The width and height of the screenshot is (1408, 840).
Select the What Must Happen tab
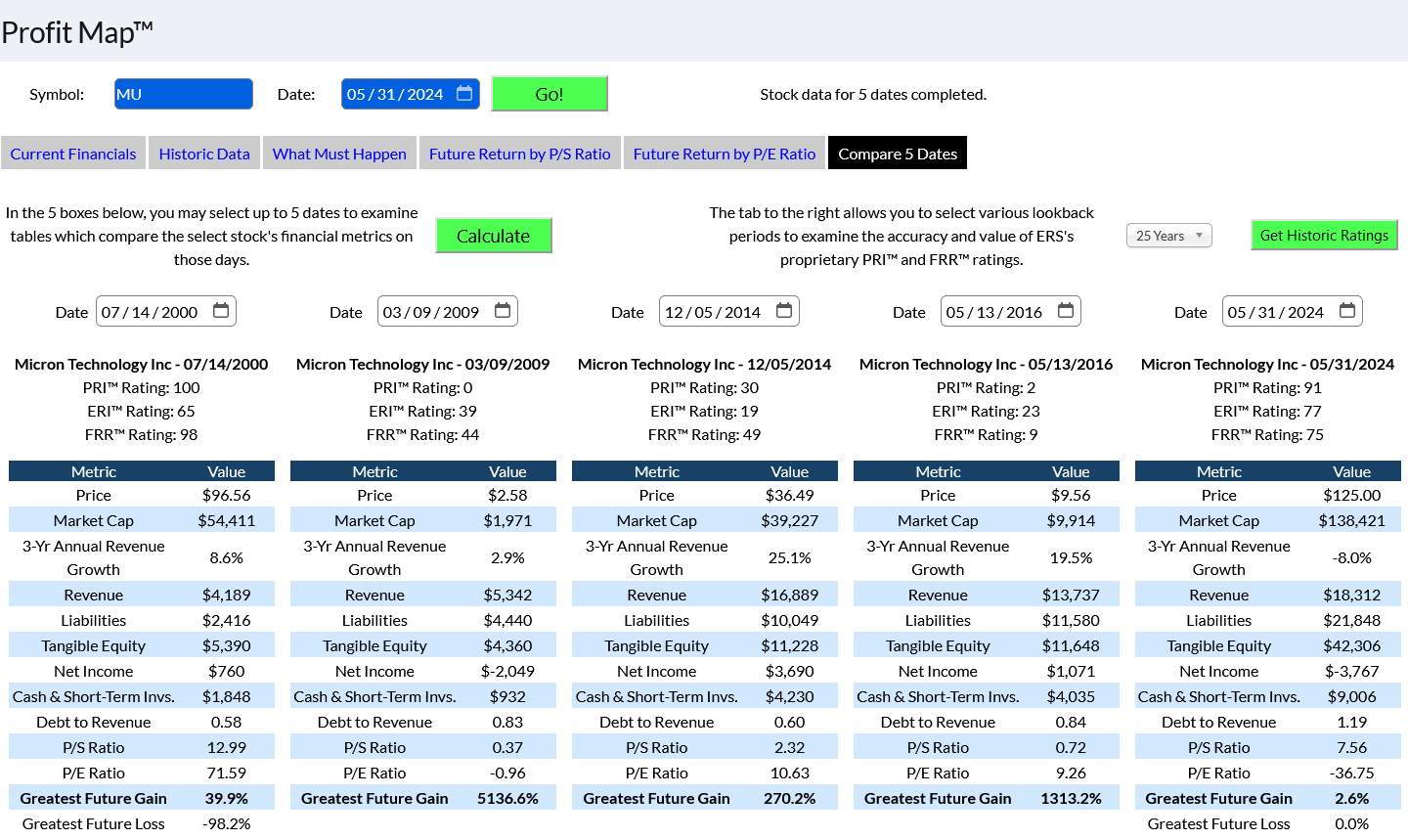click(339, 154)
